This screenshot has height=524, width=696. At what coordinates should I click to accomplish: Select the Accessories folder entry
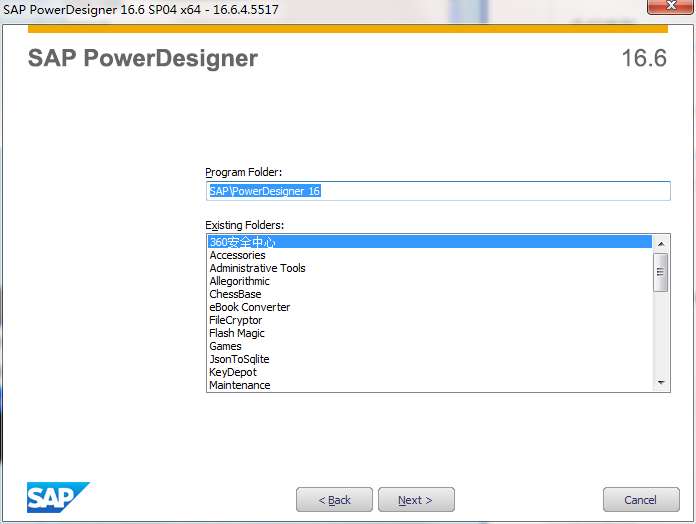(x=237, y=255)
